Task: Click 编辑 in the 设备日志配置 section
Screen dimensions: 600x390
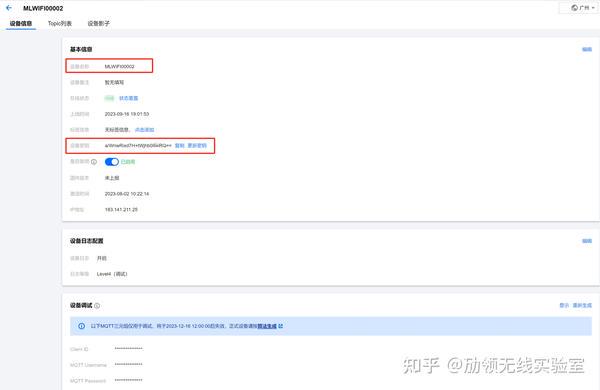Action: (x=587, y=241)
